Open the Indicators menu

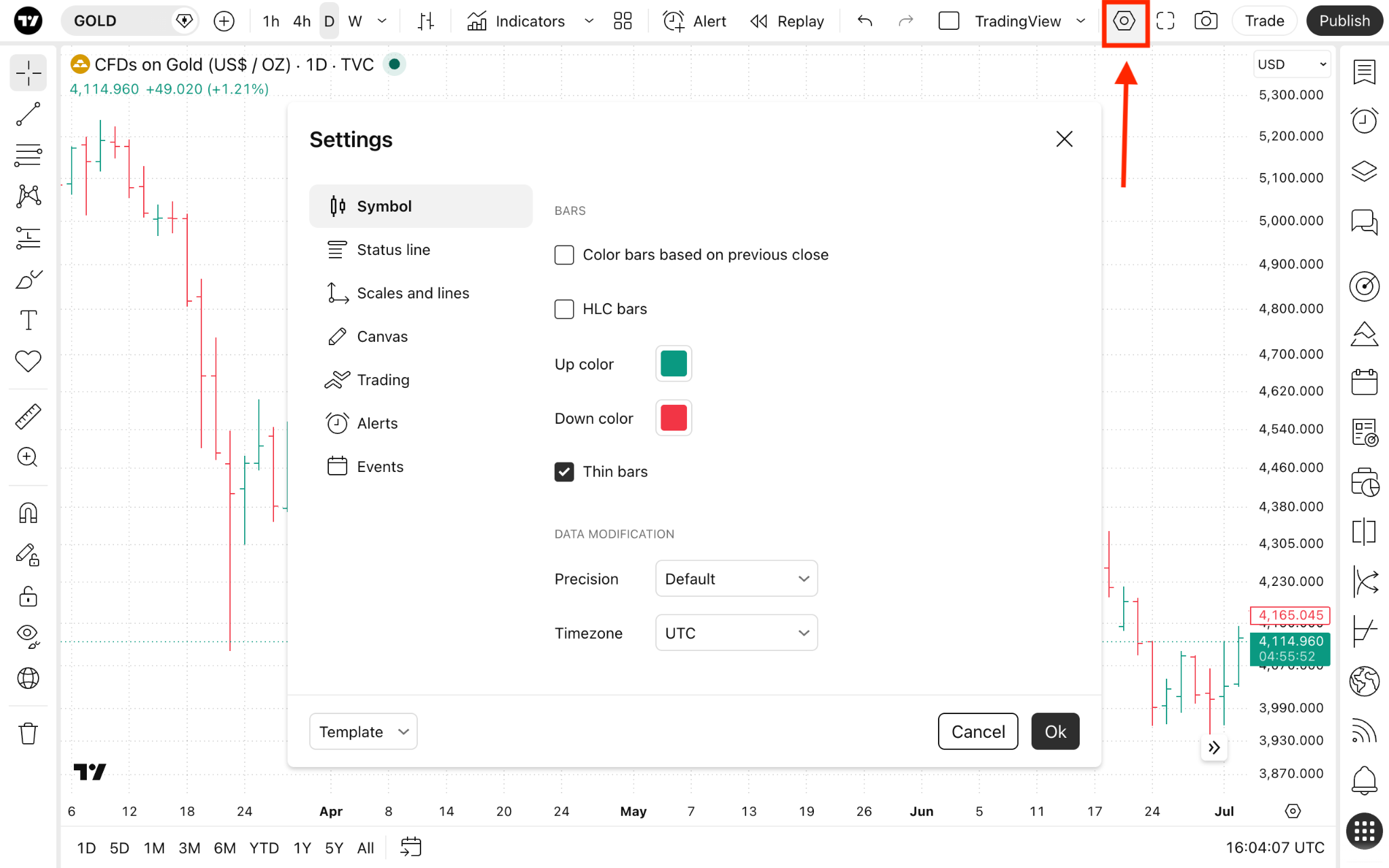516,21
